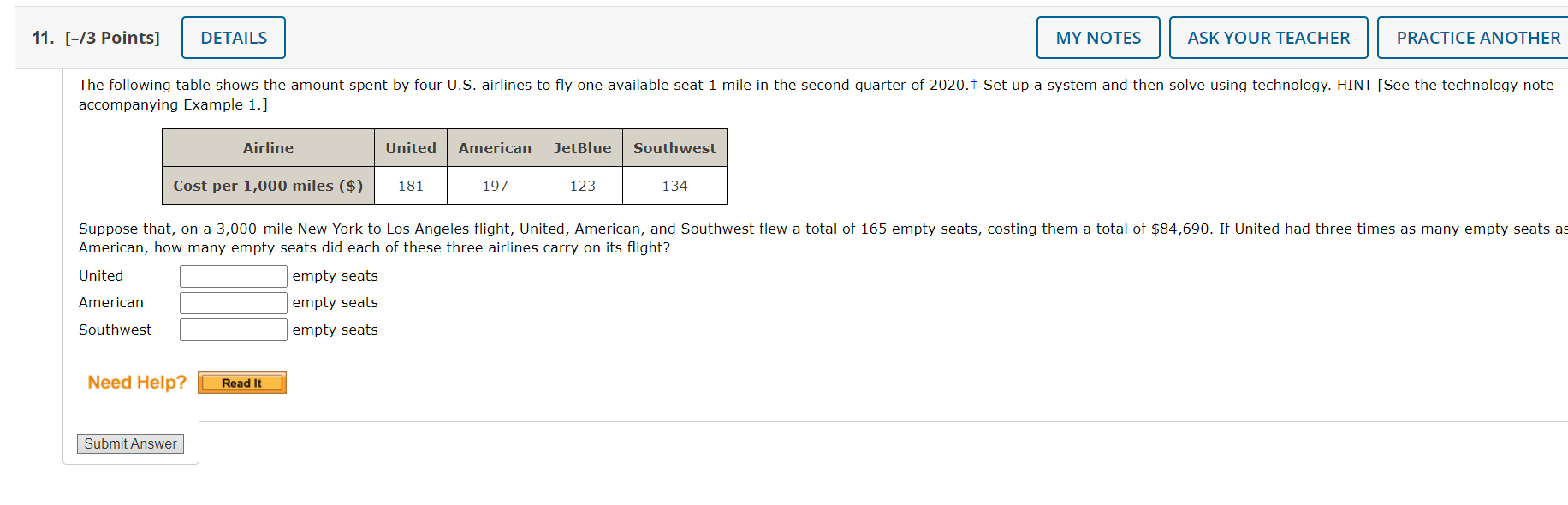The image size is (1568, 505).
Task: Click ASK YOUR TEACHER
Action: click(1268, 37)
